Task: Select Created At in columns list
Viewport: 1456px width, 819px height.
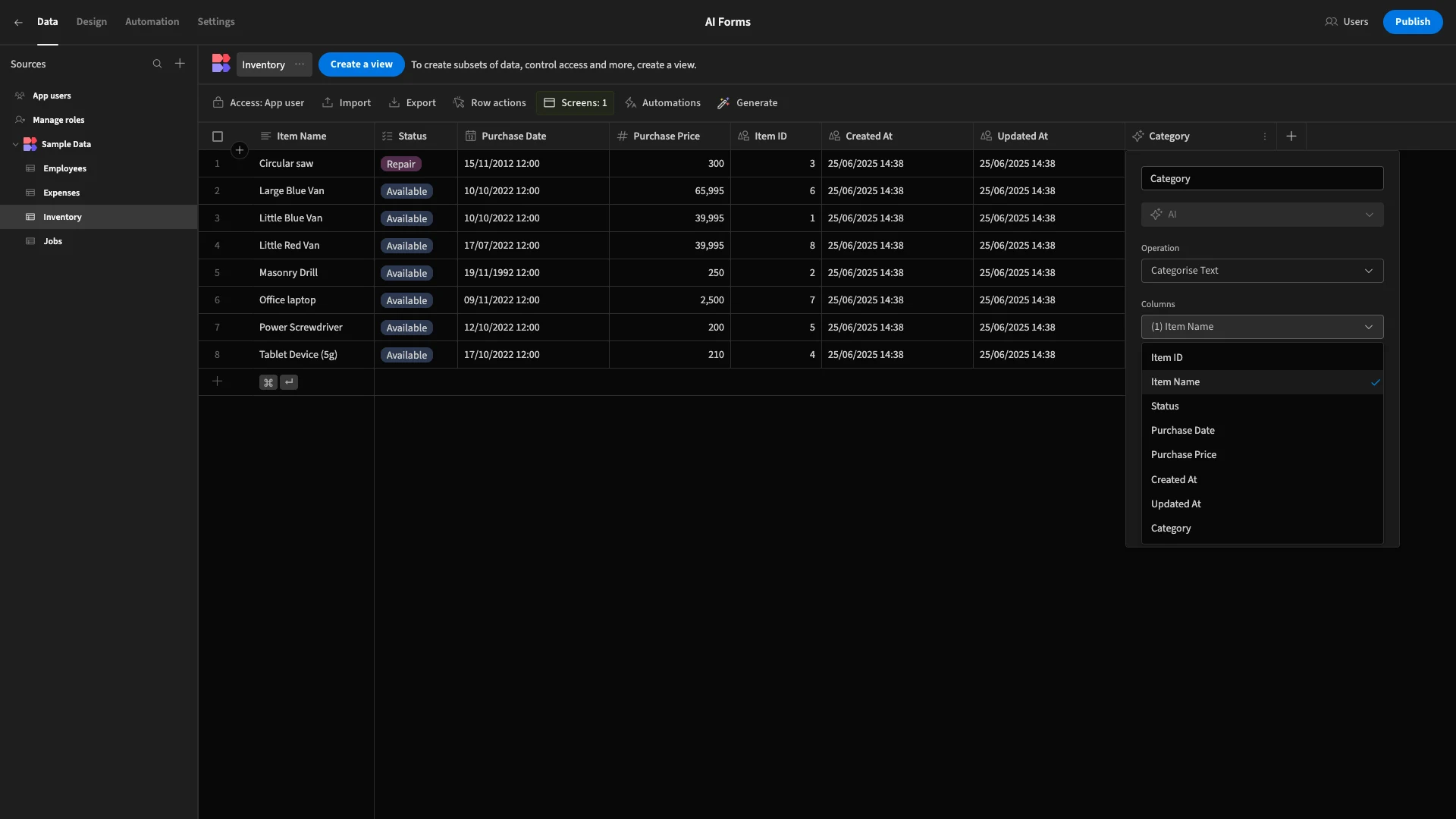Action: click(1262, 480)
